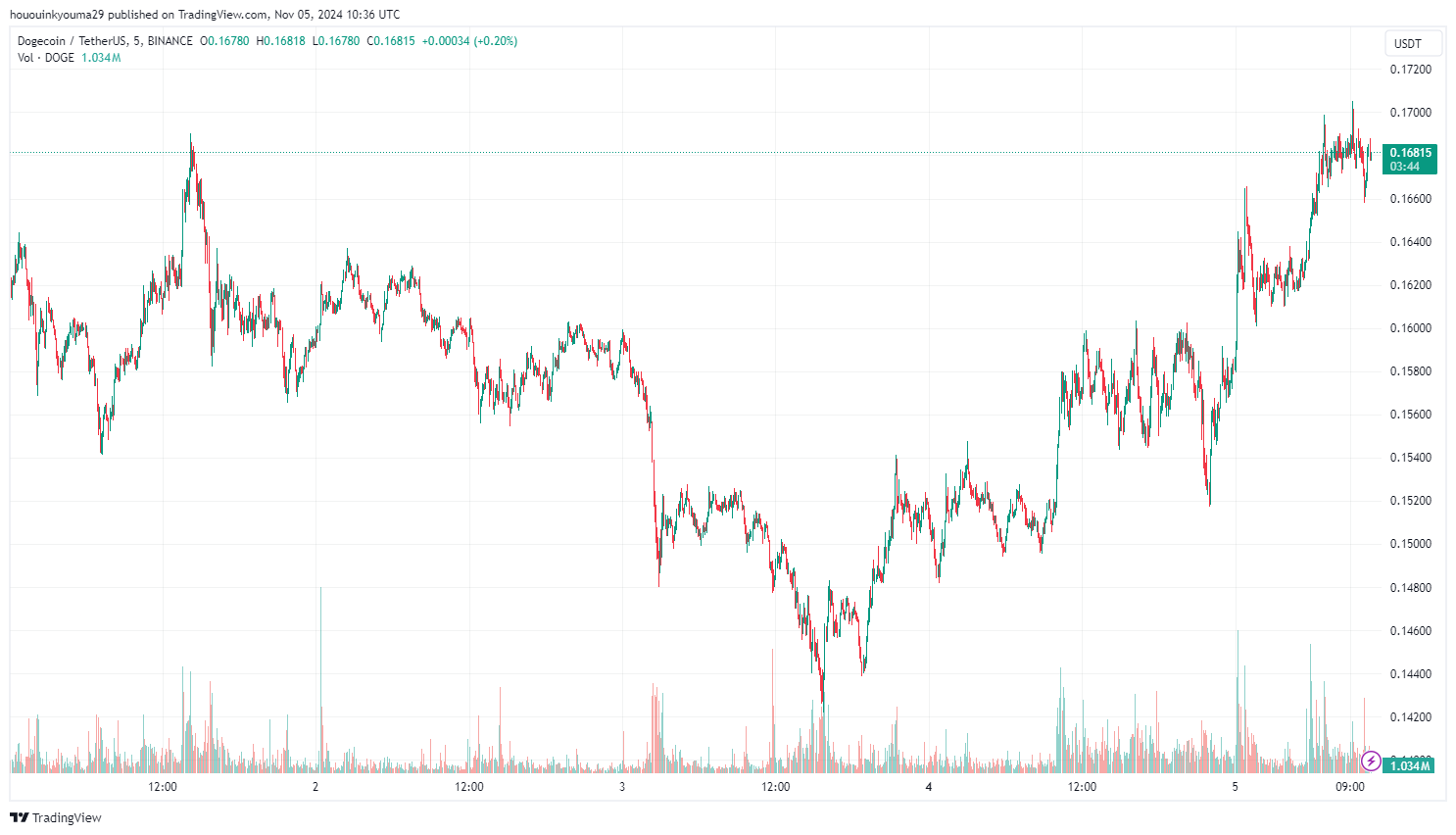Screen dimensions: 1456x835
Task: Click the volume axis label 1.034M
Action: (x=1409, y=765)
